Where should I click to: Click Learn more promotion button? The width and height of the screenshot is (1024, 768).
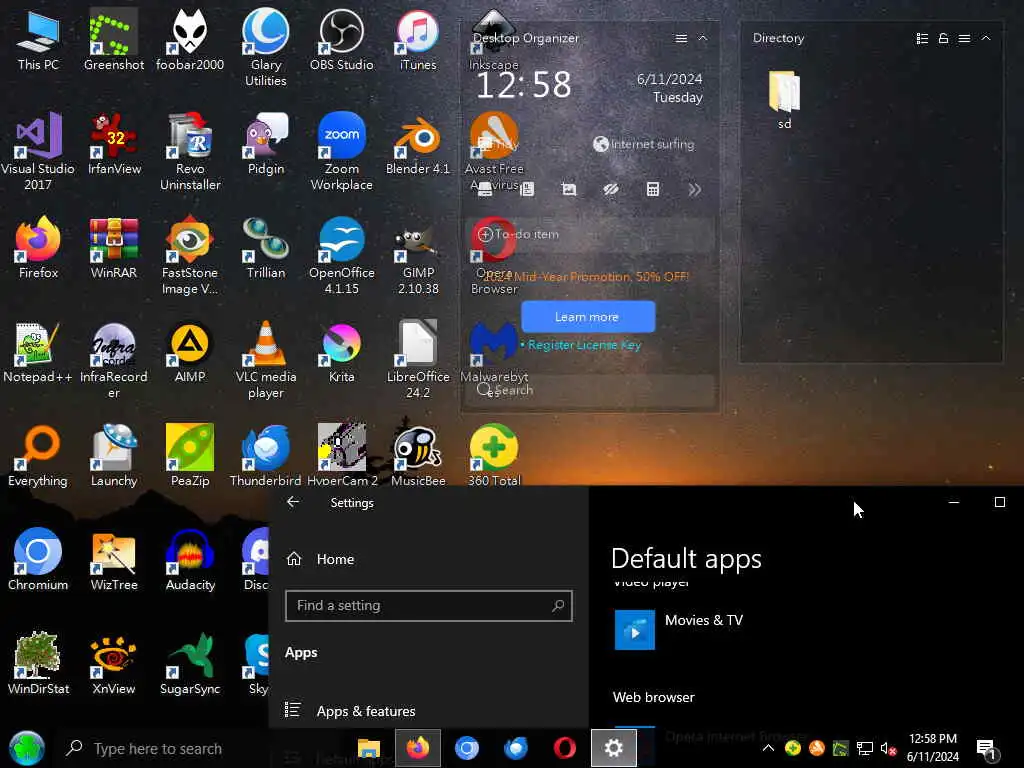[x=588, y=317]
